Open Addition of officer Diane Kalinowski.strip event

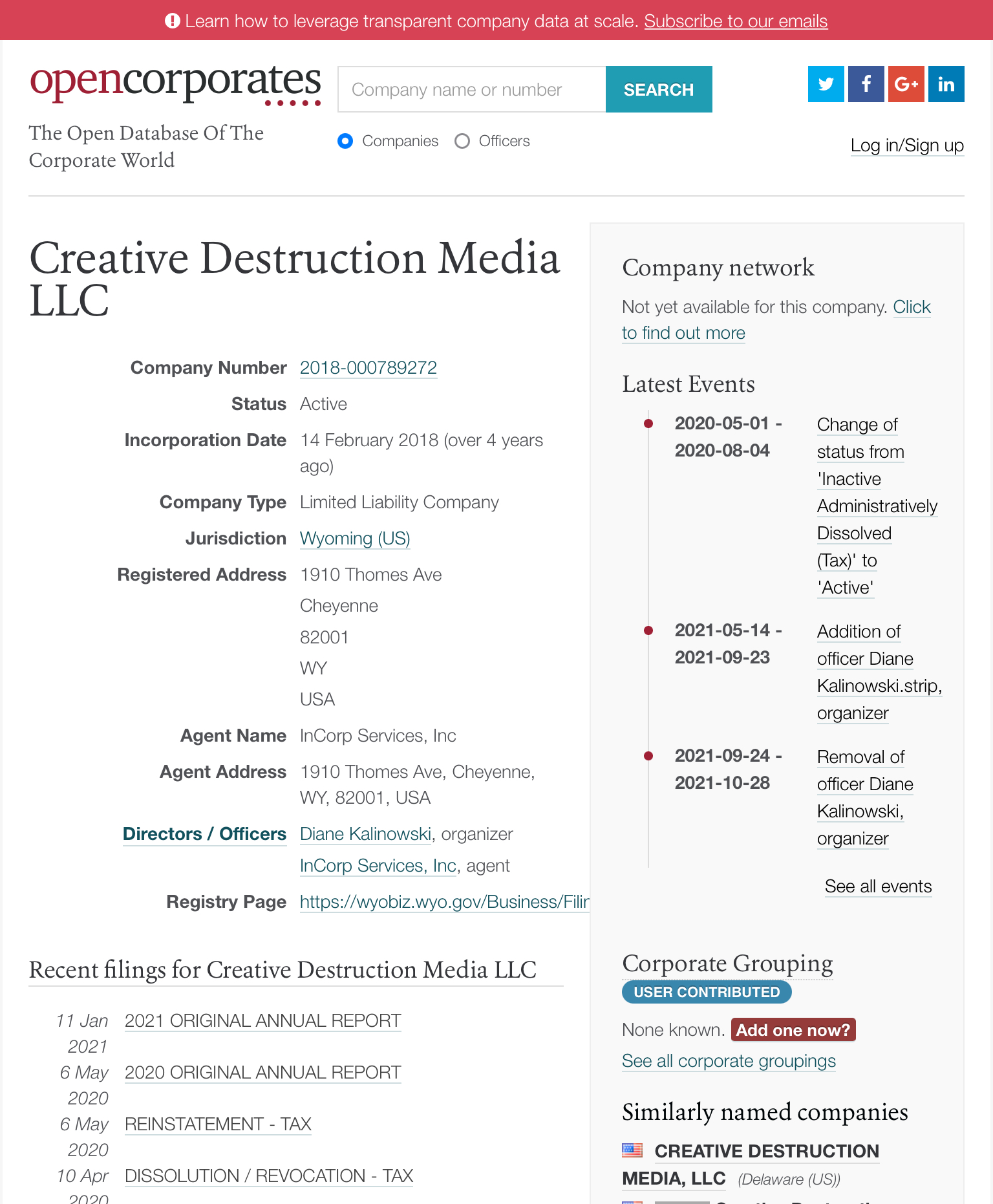pyautogui.click(x=879, y=672)
